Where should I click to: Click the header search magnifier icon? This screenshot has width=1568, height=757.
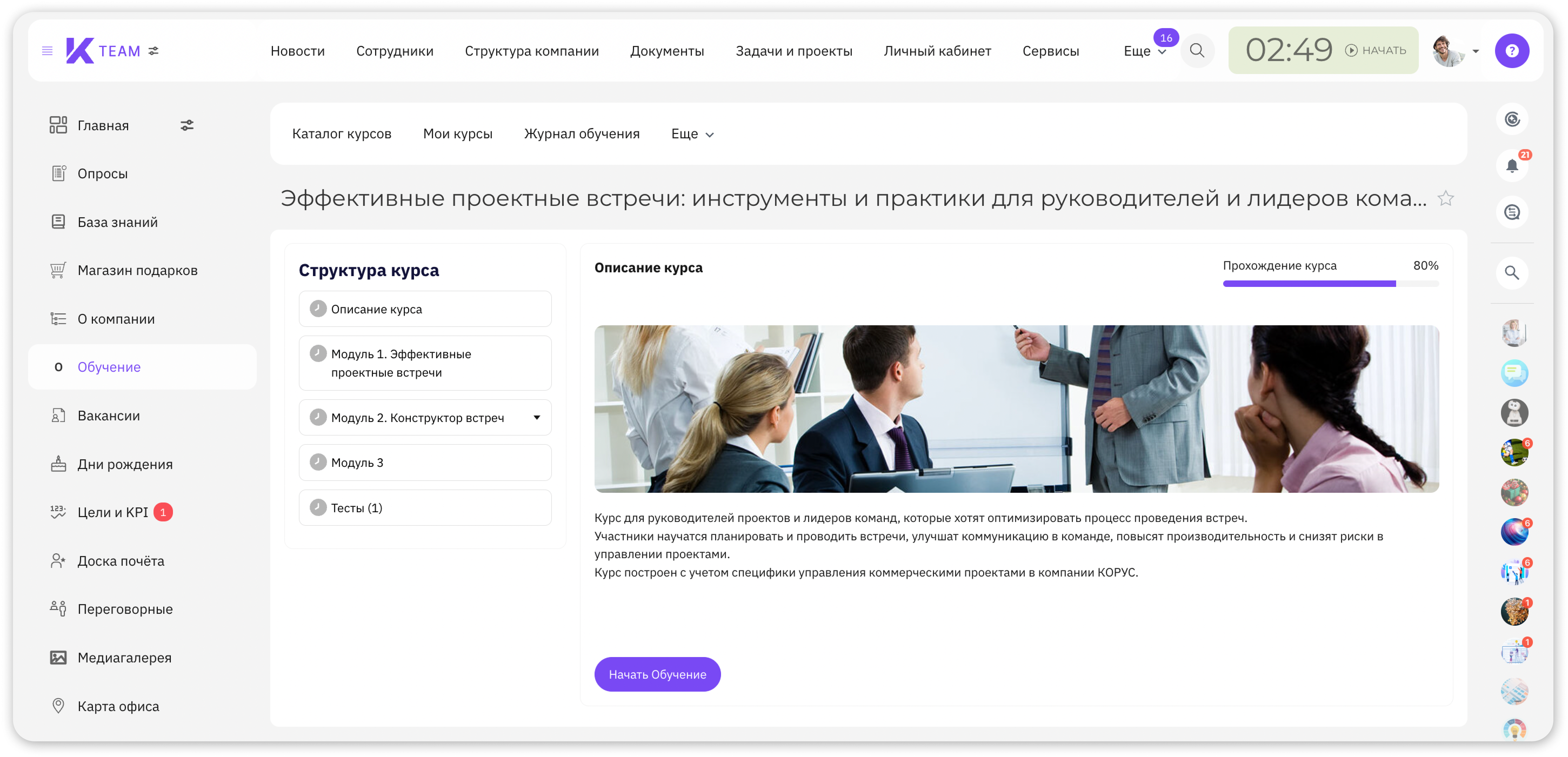[x=1197, y=51]
